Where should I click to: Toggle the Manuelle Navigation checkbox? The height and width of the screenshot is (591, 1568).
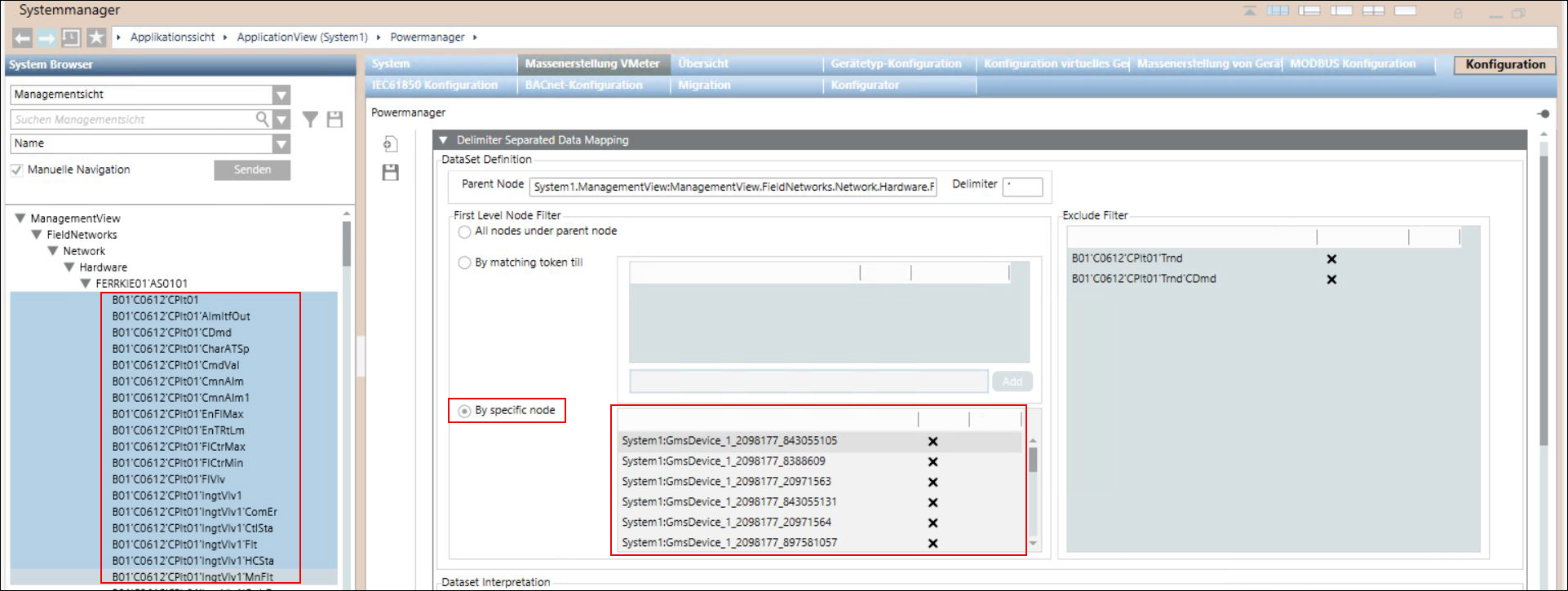point(16,170)
